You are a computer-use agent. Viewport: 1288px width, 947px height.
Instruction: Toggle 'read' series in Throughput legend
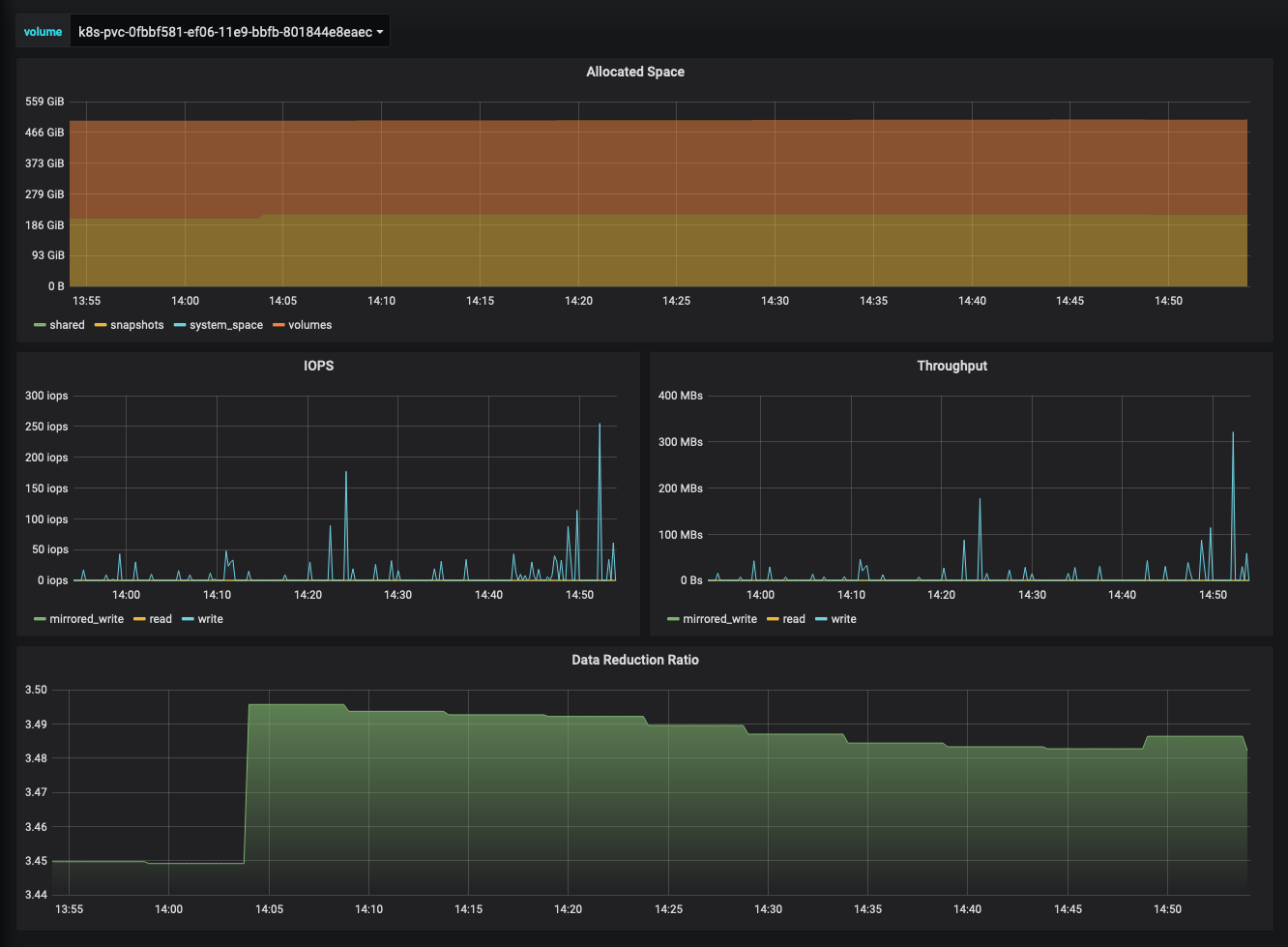point(794,619)
